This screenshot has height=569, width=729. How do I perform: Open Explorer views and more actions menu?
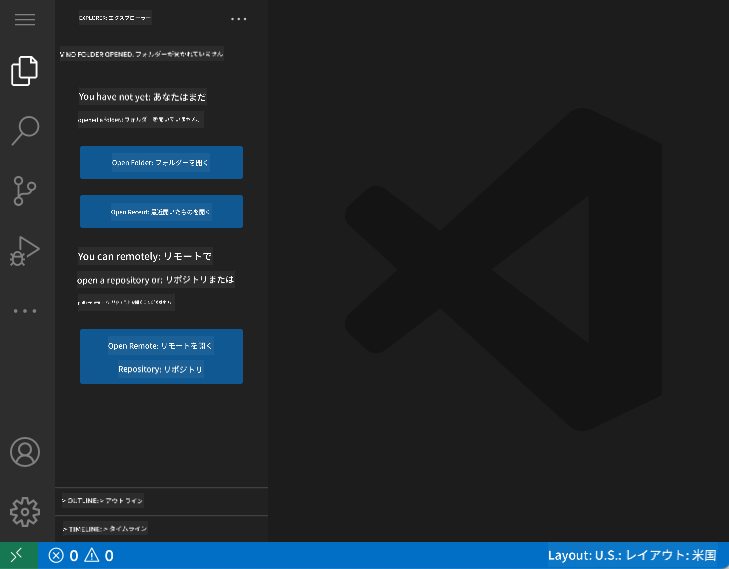238,18
